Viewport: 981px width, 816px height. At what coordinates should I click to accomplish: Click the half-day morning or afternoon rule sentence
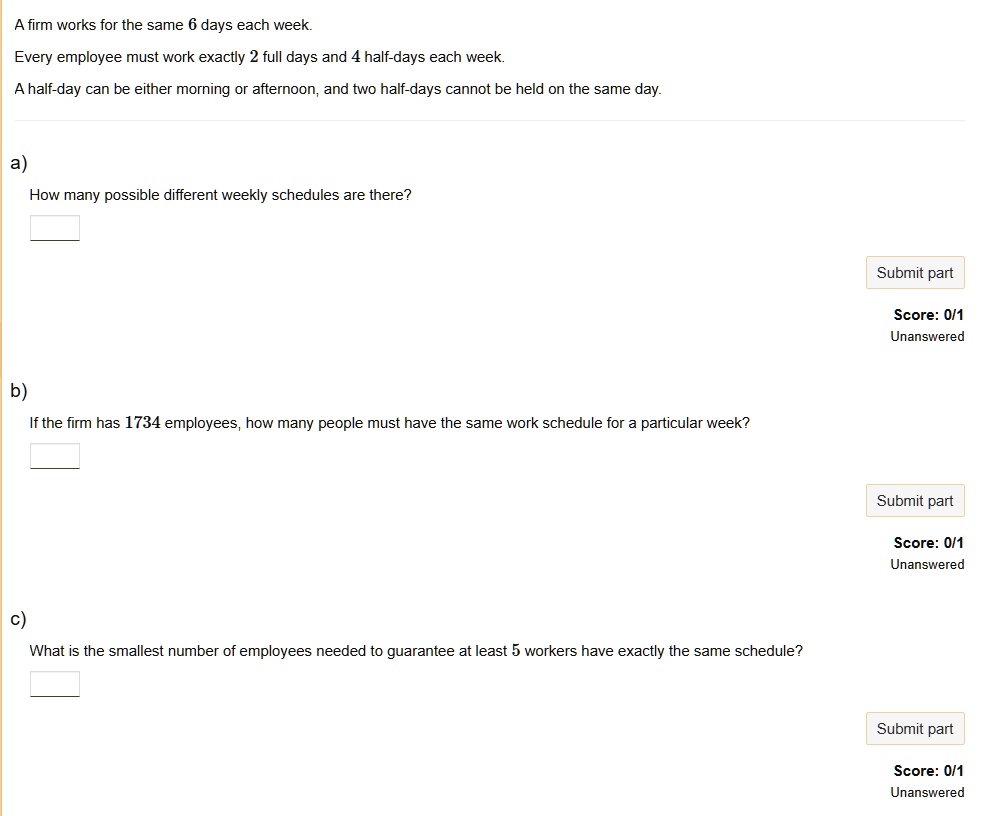[338, 89]
